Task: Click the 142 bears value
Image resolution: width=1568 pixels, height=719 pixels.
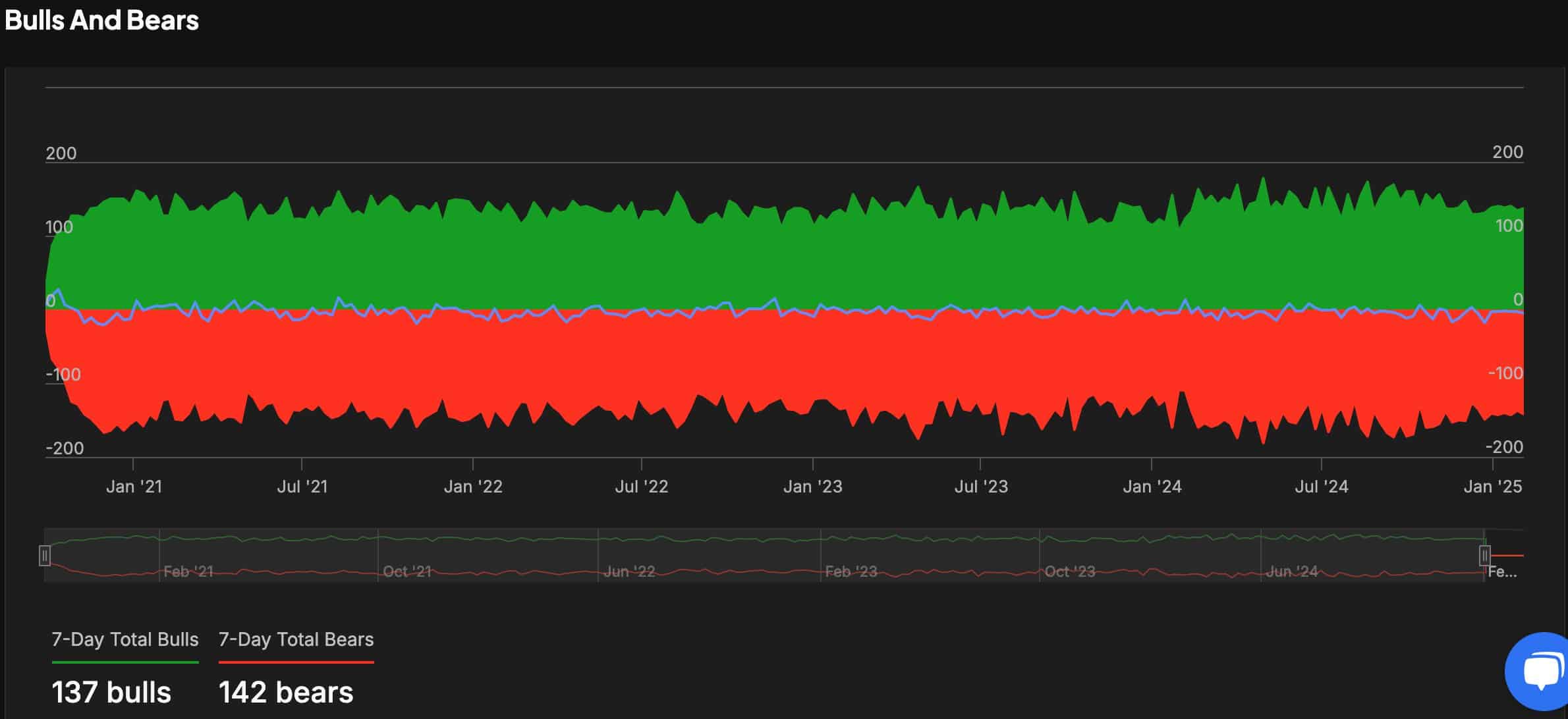Action: 286,692
